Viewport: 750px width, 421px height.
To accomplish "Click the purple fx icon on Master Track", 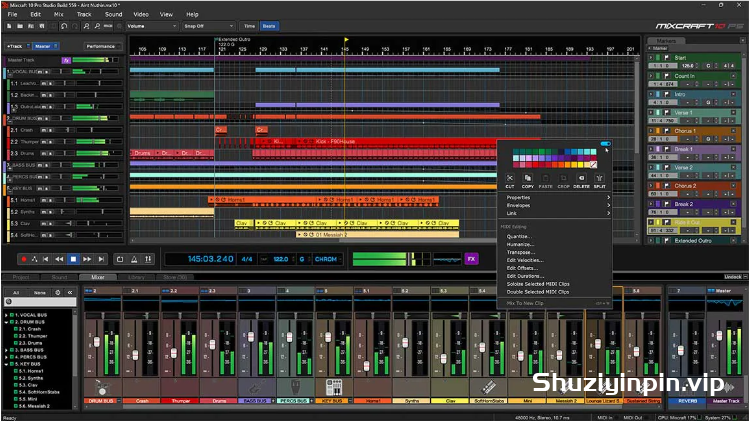I will (x=66, y=60).
